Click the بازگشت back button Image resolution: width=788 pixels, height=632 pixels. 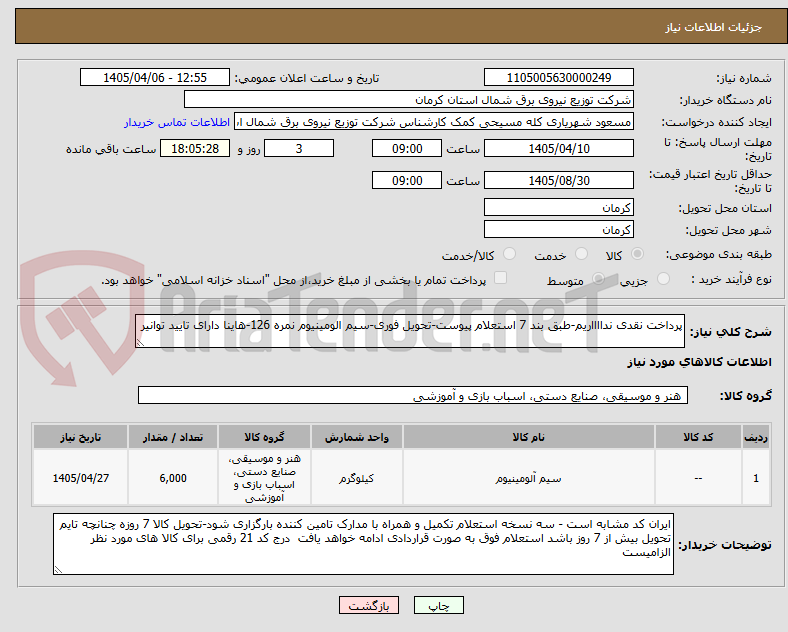369,605
